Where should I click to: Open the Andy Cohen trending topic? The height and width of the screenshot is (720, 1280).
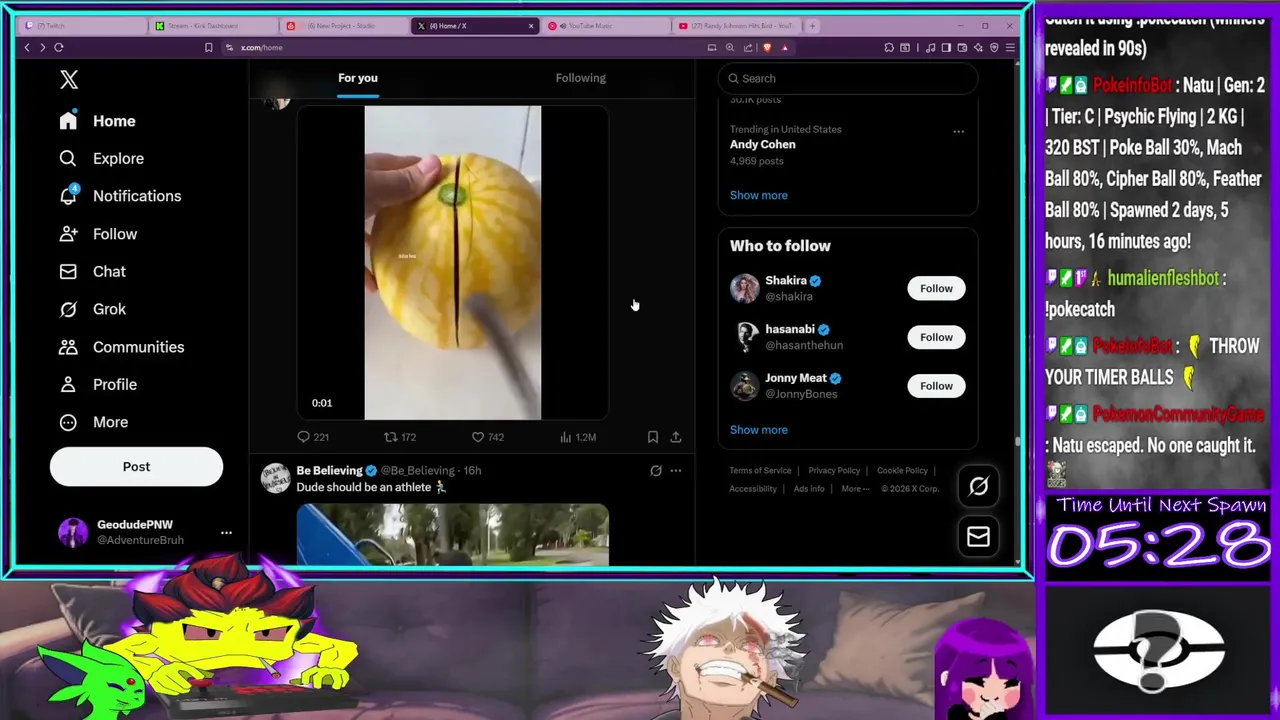(x=763, y=144)
